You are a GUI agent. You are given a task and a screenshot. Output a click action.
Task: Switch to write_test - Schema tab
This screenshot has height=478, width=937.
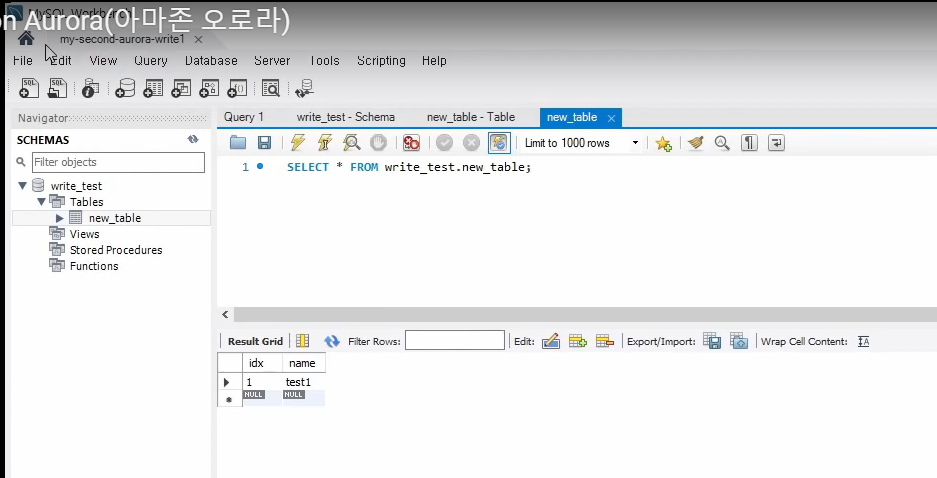pyautogui.click(x=345, y=117)
